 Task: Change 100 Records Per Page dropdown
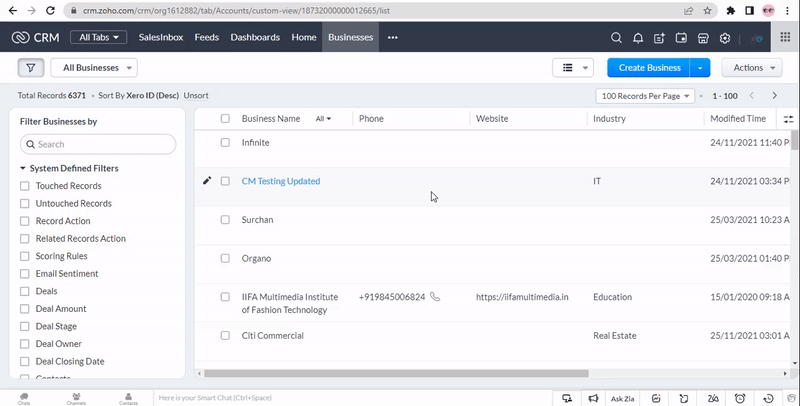point(645,96)
